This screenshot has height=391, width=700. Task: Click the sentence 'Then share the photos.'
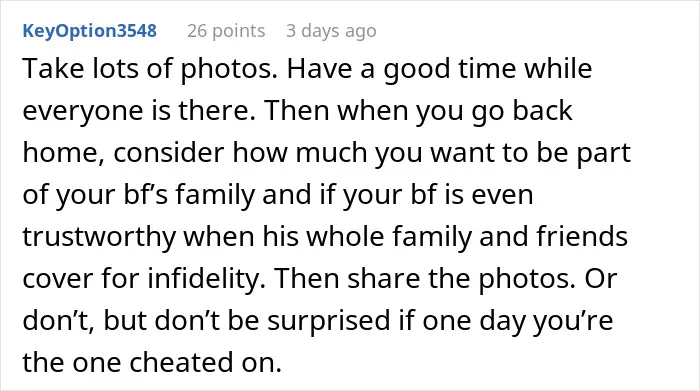(x=425, y=279)
